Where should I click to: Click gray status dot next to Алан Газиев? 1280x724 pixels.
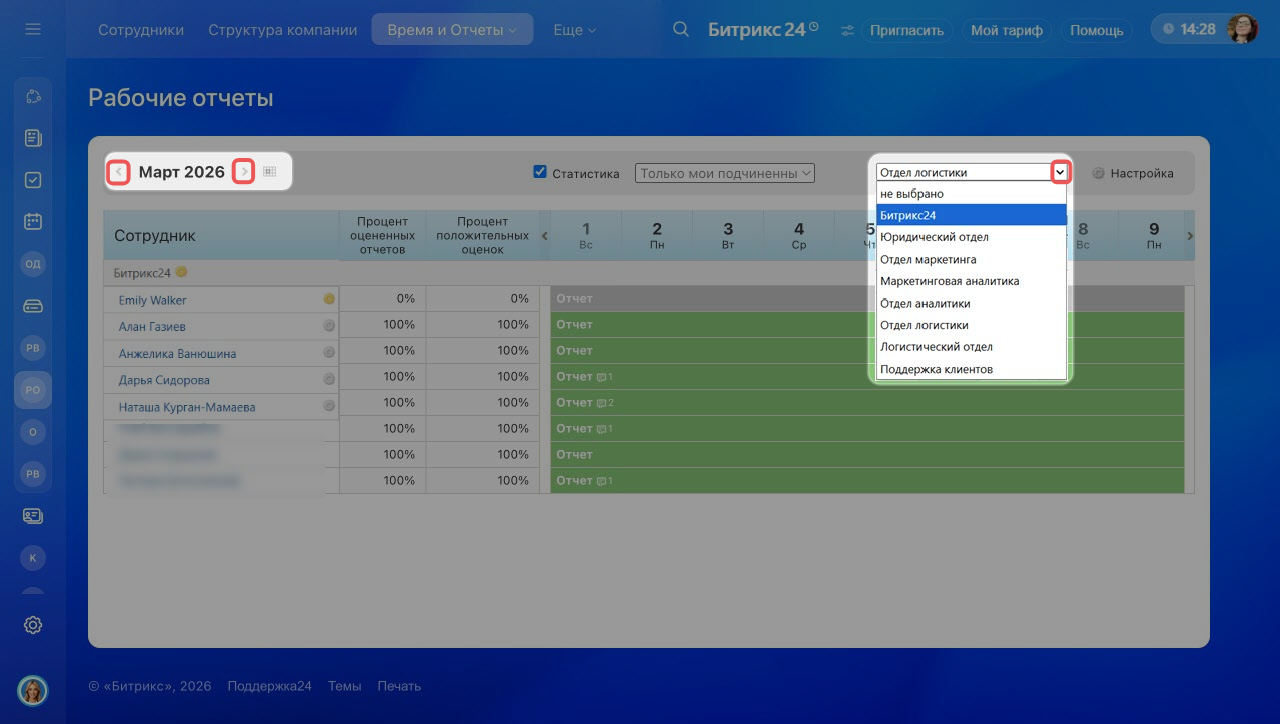pyautogui.click(x=328, y=326)
